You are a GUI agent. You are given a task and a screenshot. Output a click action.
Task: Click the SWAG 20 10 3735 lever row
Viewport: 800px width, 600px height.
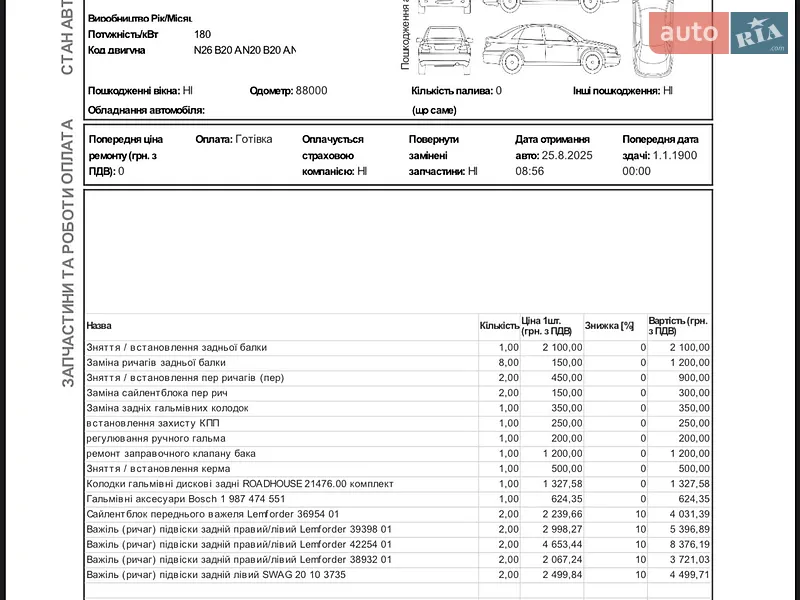[398, 574]
